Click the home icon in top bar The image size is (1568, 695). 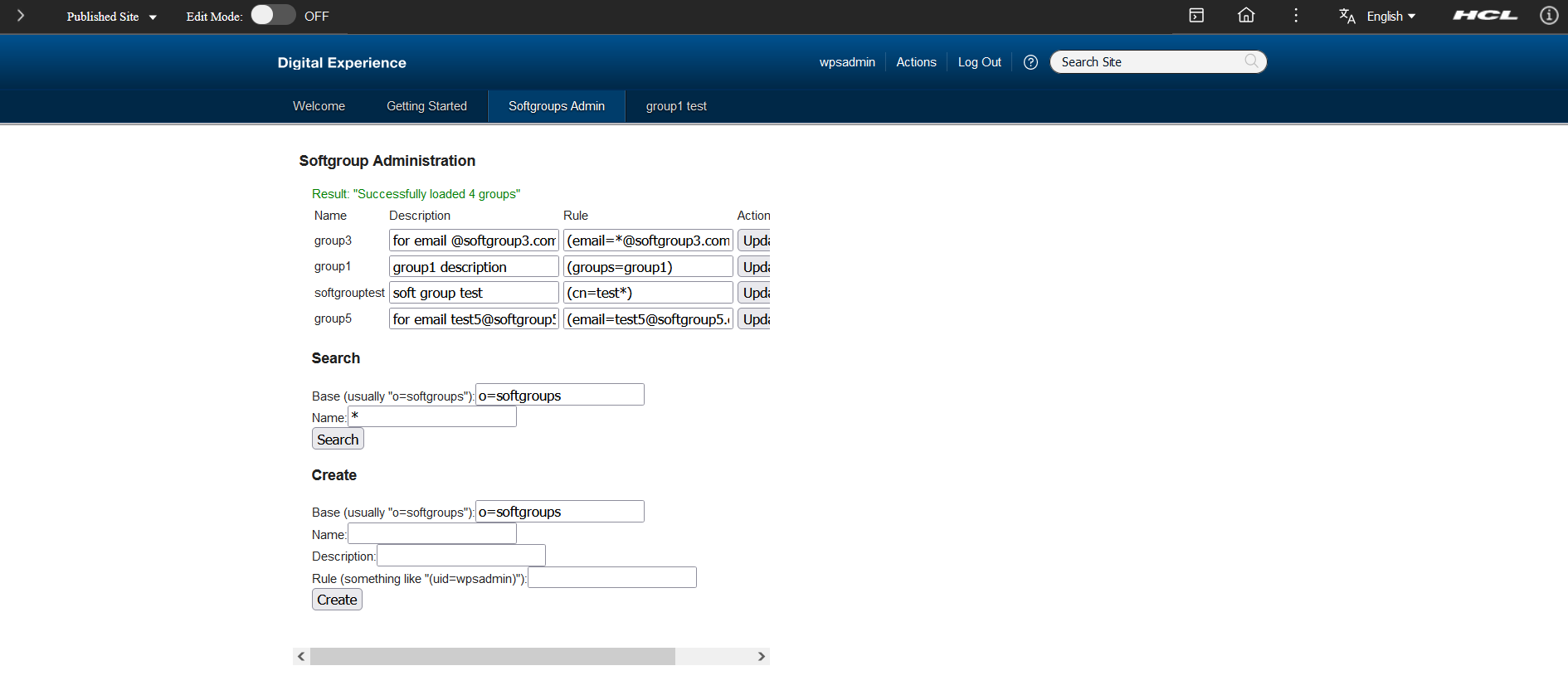[x=1246, y=16]
